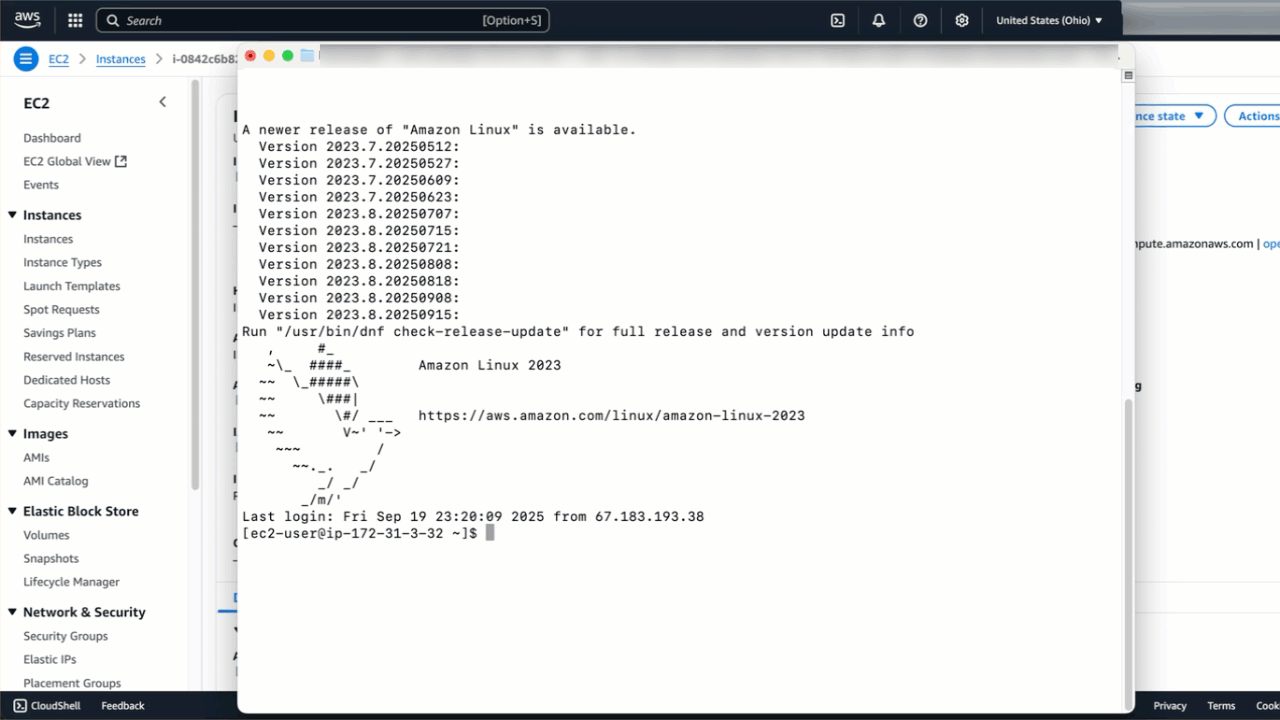
Task: Open the Instances list sidebar link
Action: tap(48, 239)
